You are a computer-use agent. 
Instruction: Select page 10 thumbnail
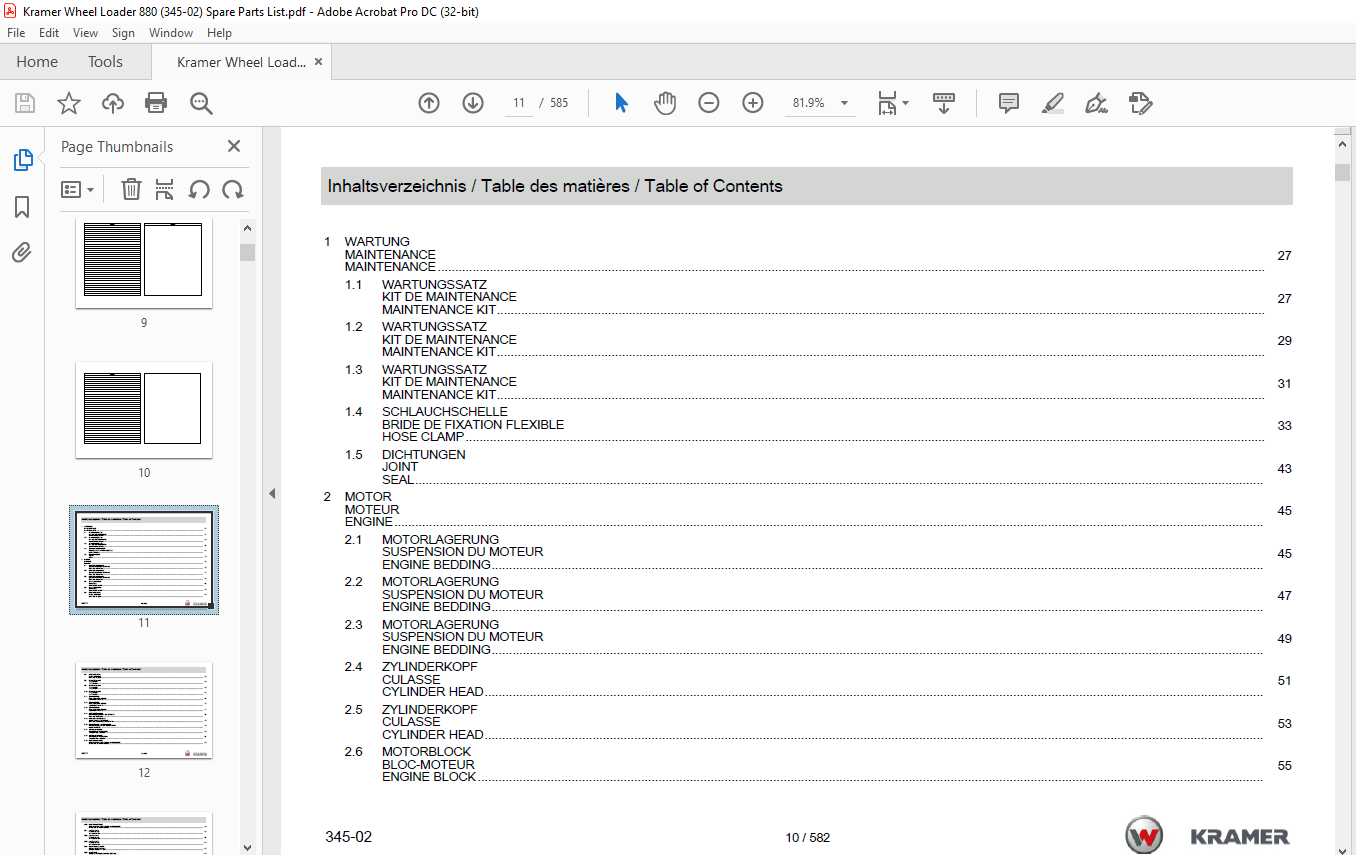coord(144,409)
